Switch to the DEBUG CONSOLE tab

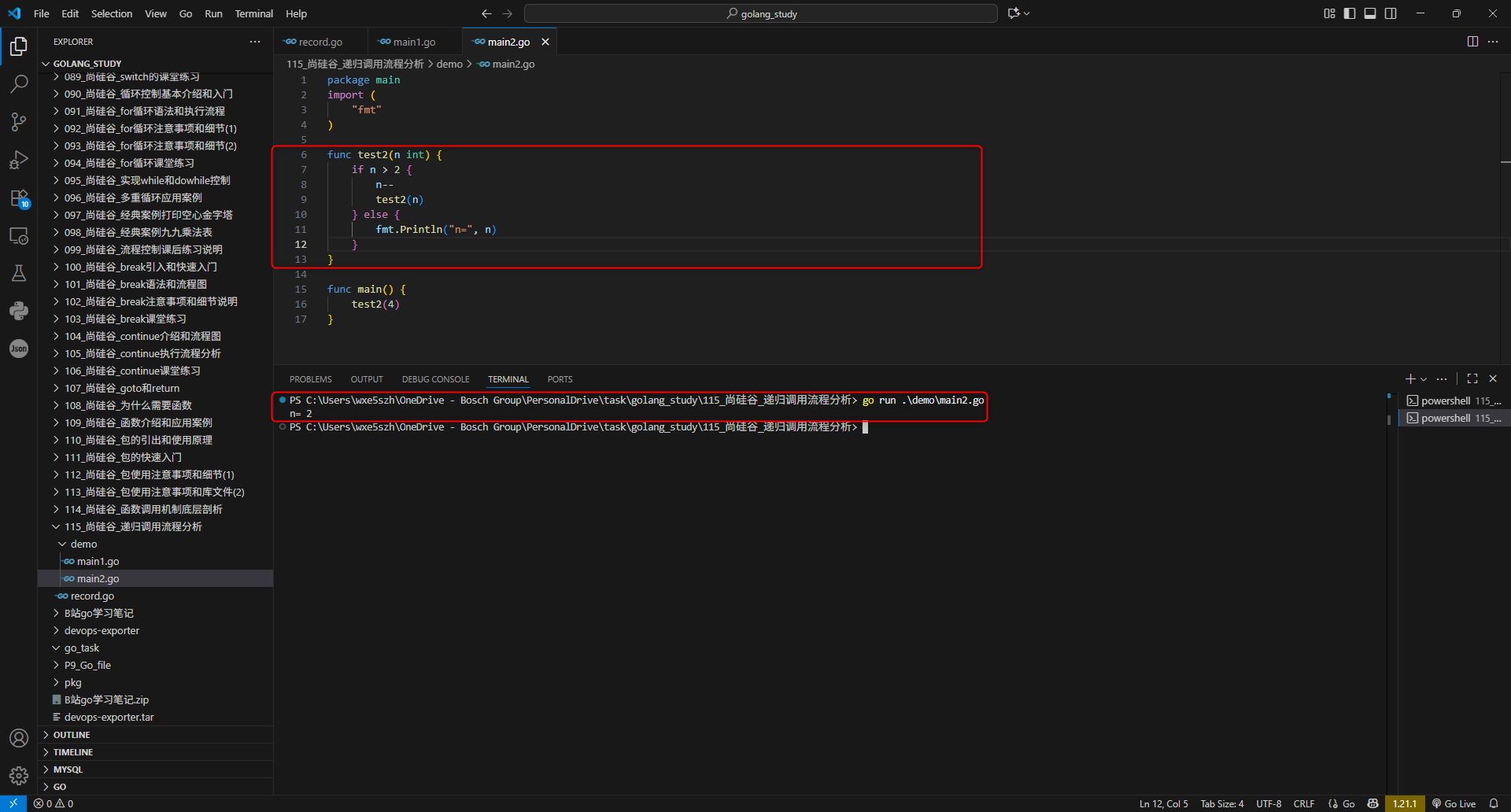coord(435,379)
